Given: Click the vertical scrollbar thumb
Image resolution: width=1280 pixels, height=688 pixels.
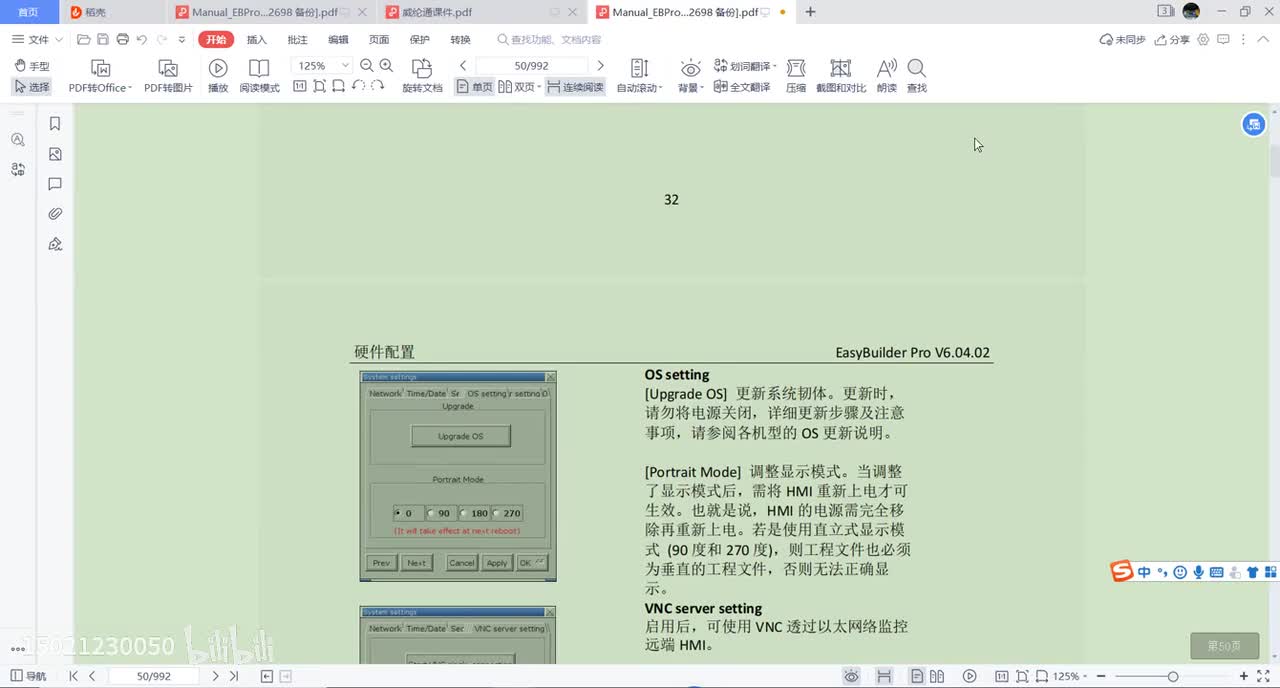Looking at the screenshot, I should [x=1274, y=161].
